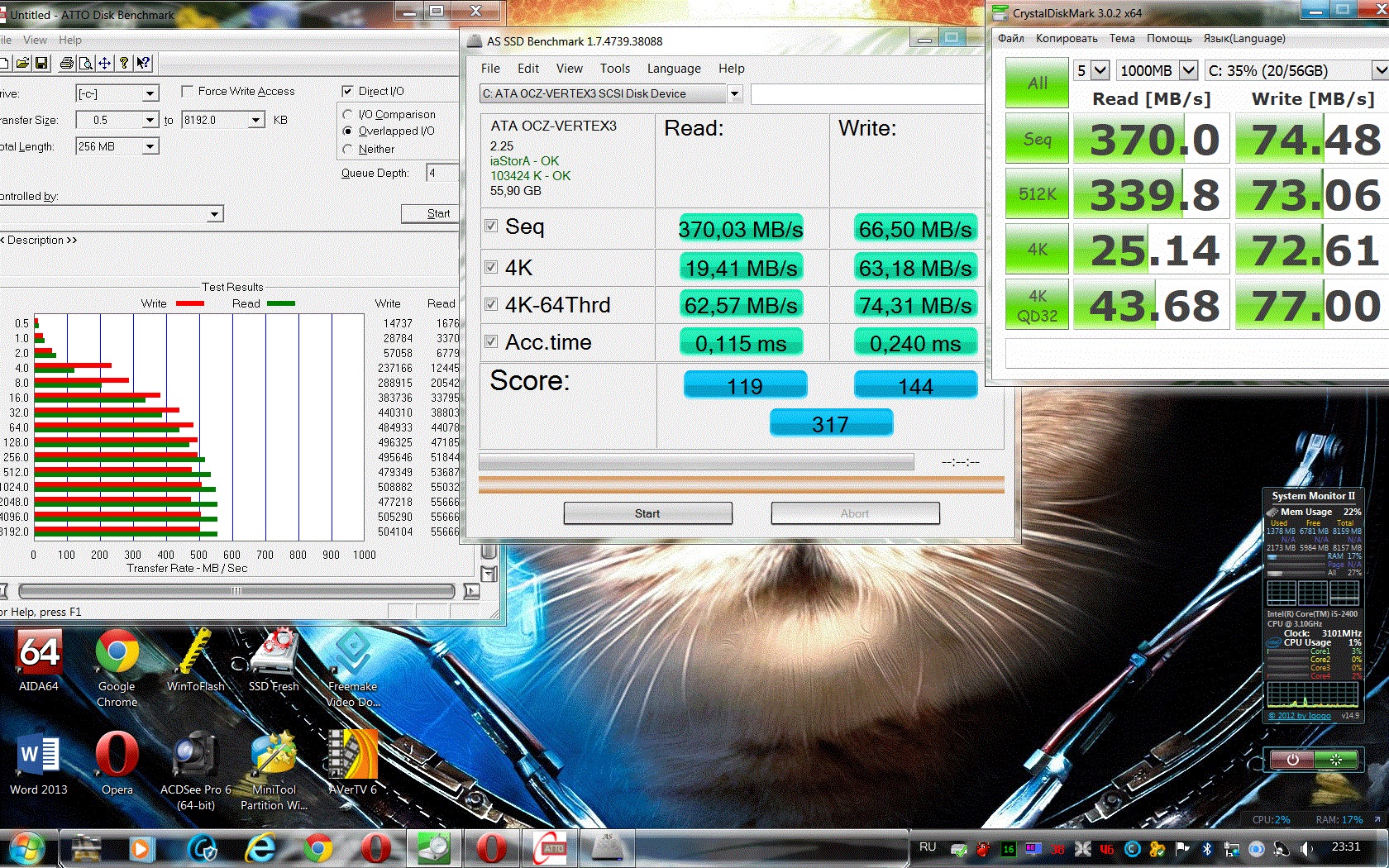Select the I/O Comparison radio option
This screenshot has width=1389, height=868.
(x=347, y=114)
